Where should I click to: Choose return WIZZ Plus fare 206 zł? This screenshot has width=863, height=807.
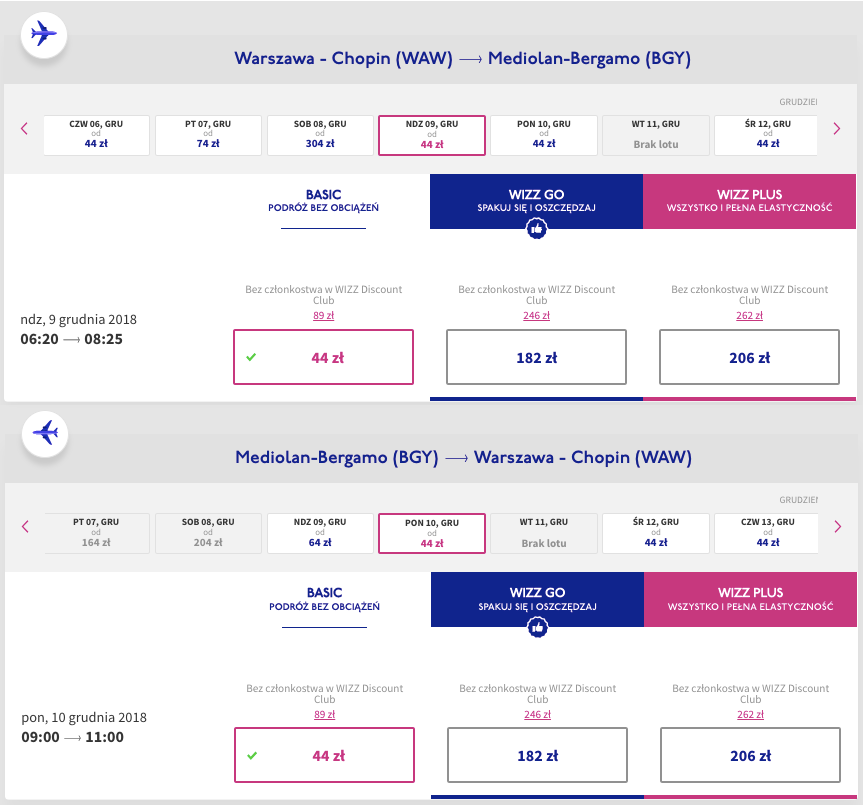pos(750,756)
